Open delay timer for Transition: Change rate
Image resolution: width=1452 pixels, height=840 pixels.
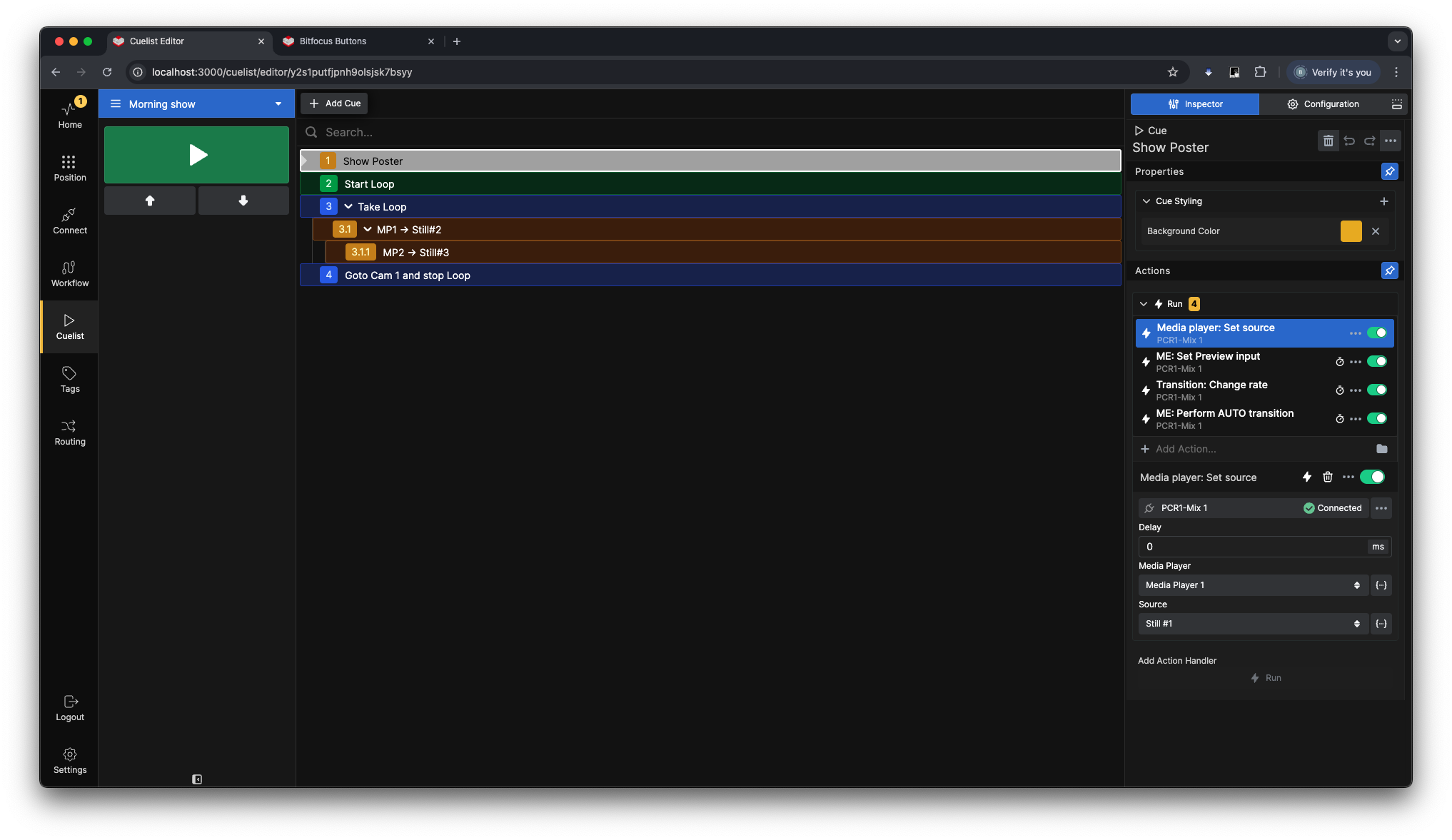(1339, 390)
